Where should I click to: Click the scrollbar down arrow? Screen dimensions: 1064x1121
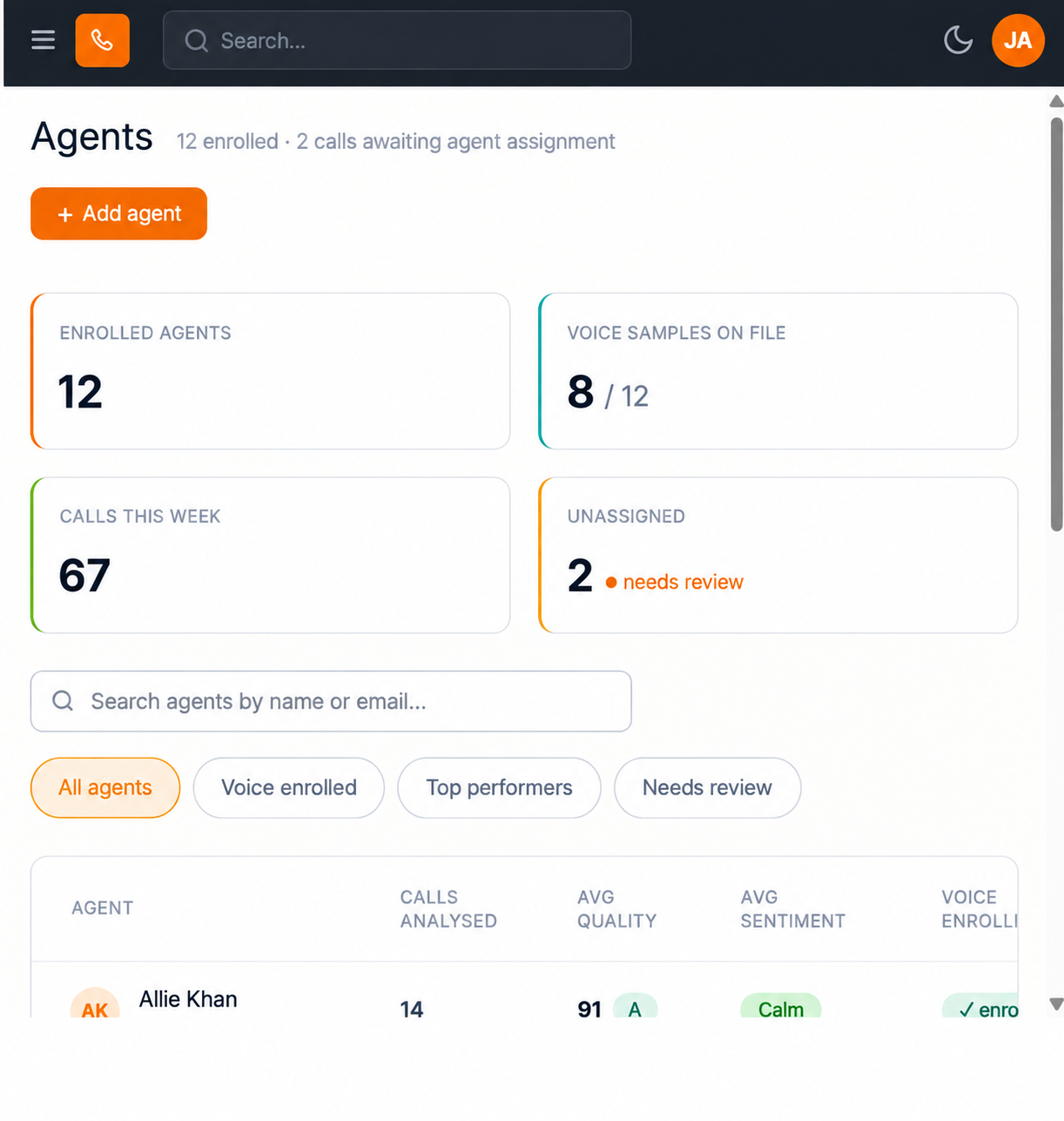click(x=1056, y=1004)
